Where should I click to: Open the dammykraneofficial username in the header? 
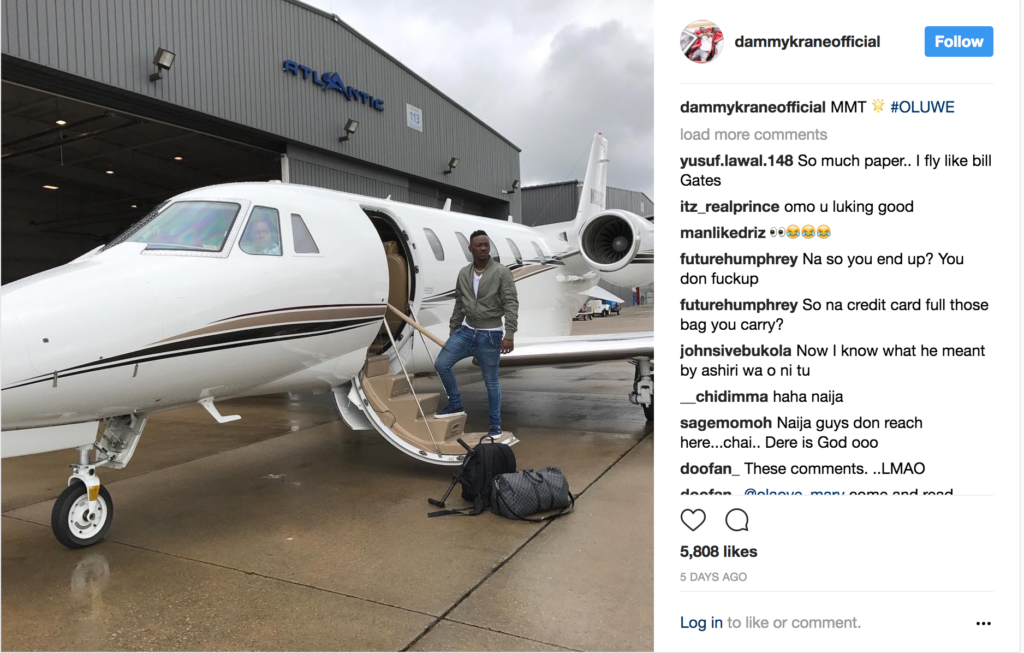pos(807,42)
